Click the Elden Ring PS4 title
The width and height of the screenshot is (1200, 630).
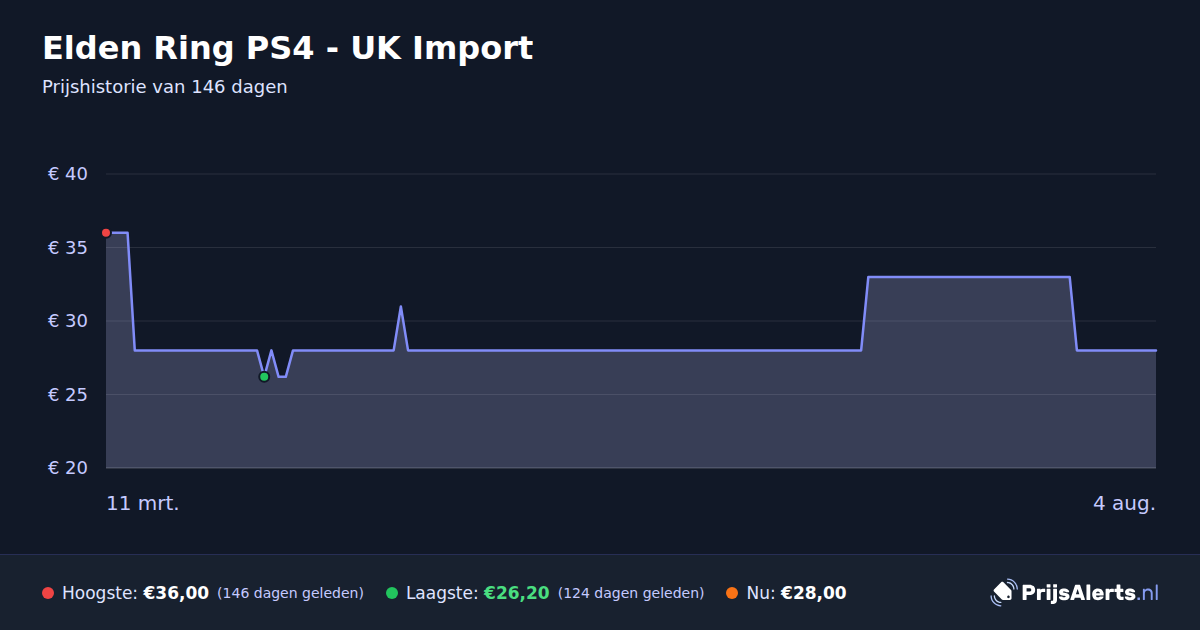[288, 48]
